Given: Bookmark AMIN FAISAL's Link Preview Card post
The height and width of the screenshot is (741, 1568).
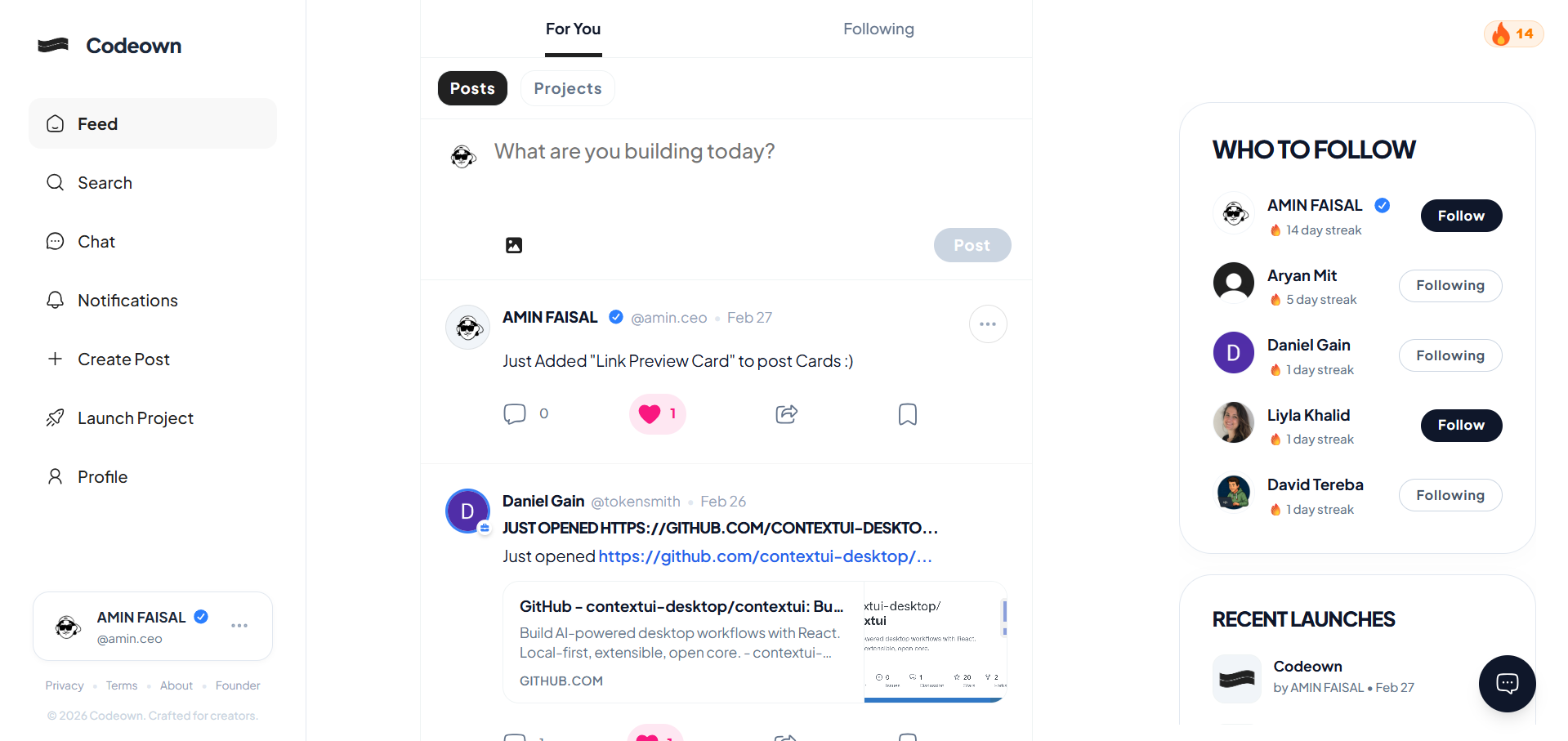Looking at the screenshot, I should pos(907,413).
